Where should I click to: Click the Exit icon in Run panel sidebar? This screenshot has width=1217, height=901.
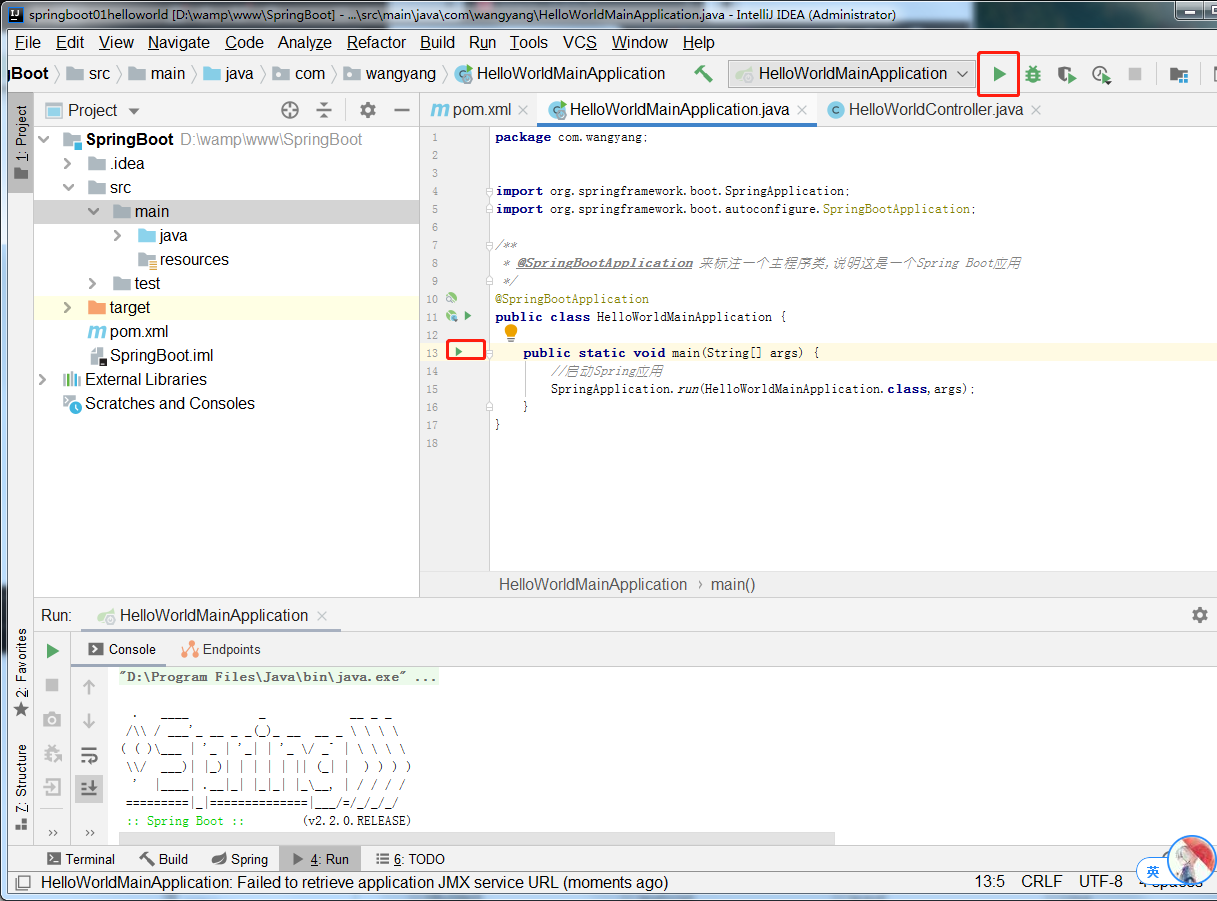pos(52,787)
